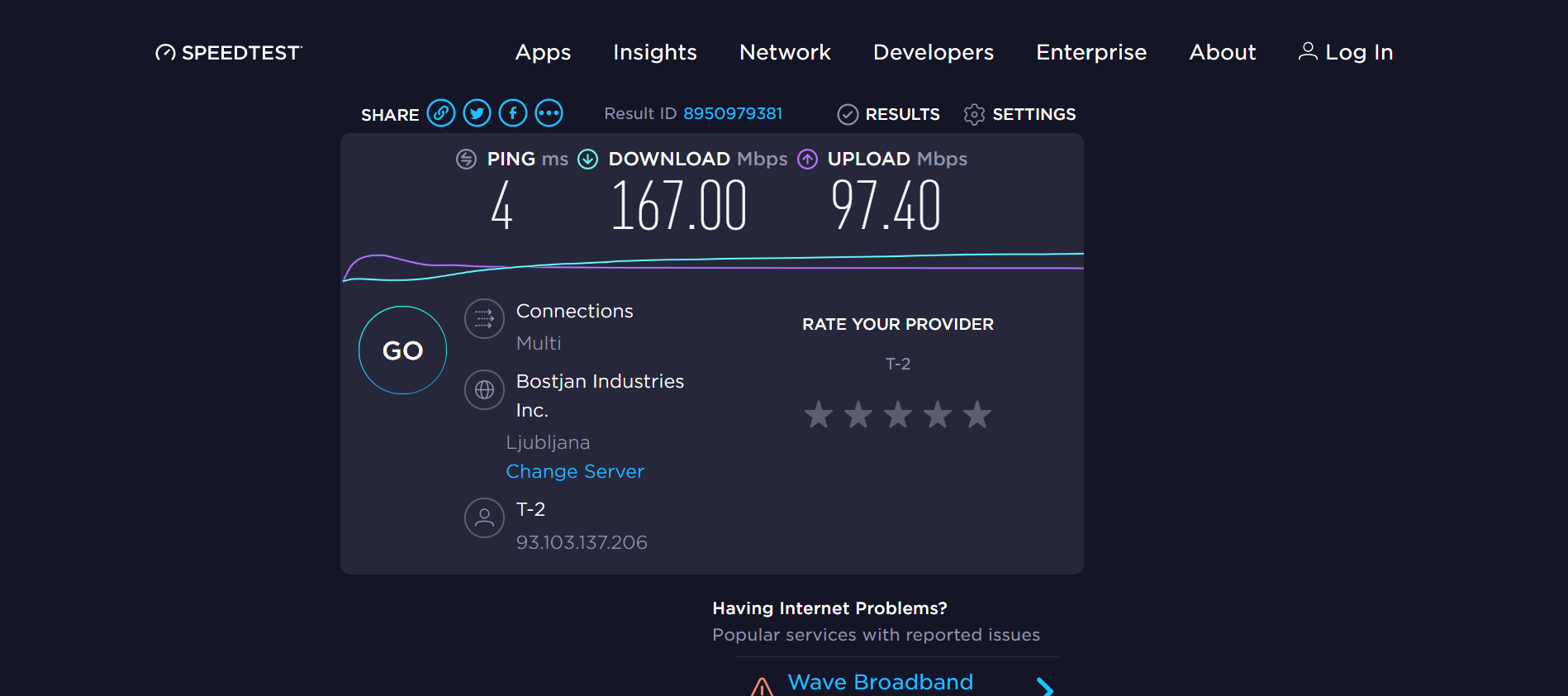Share result on Facebook
1568x696 pixels.
(x=513, y=112)
